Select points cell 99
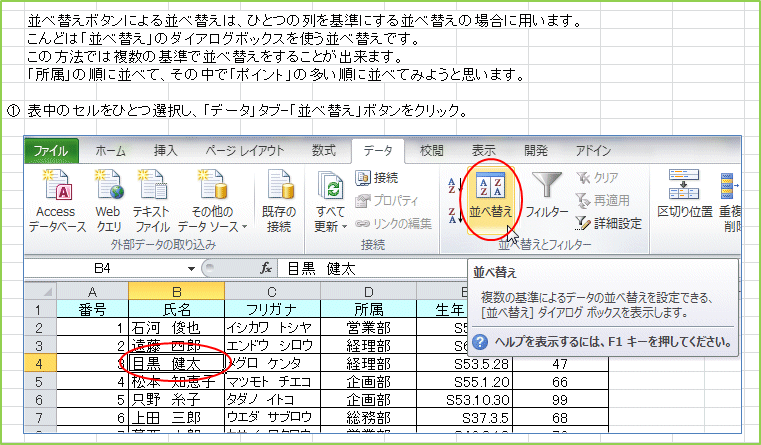This screenshot has height=445, width=761. click(560, 400)
